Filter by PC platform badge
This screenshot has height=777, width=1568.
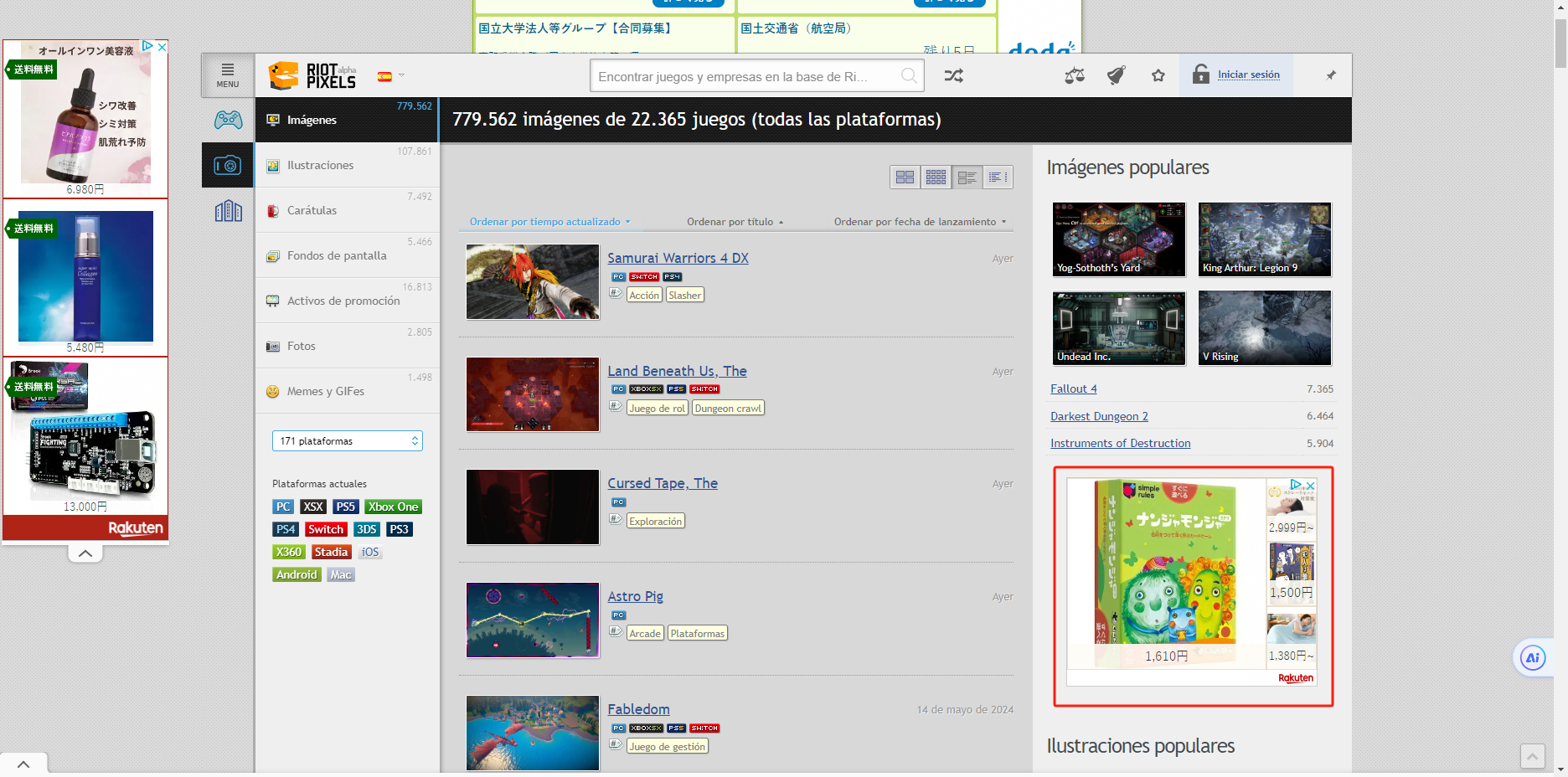pyautogui.click(x=283, y=507)
